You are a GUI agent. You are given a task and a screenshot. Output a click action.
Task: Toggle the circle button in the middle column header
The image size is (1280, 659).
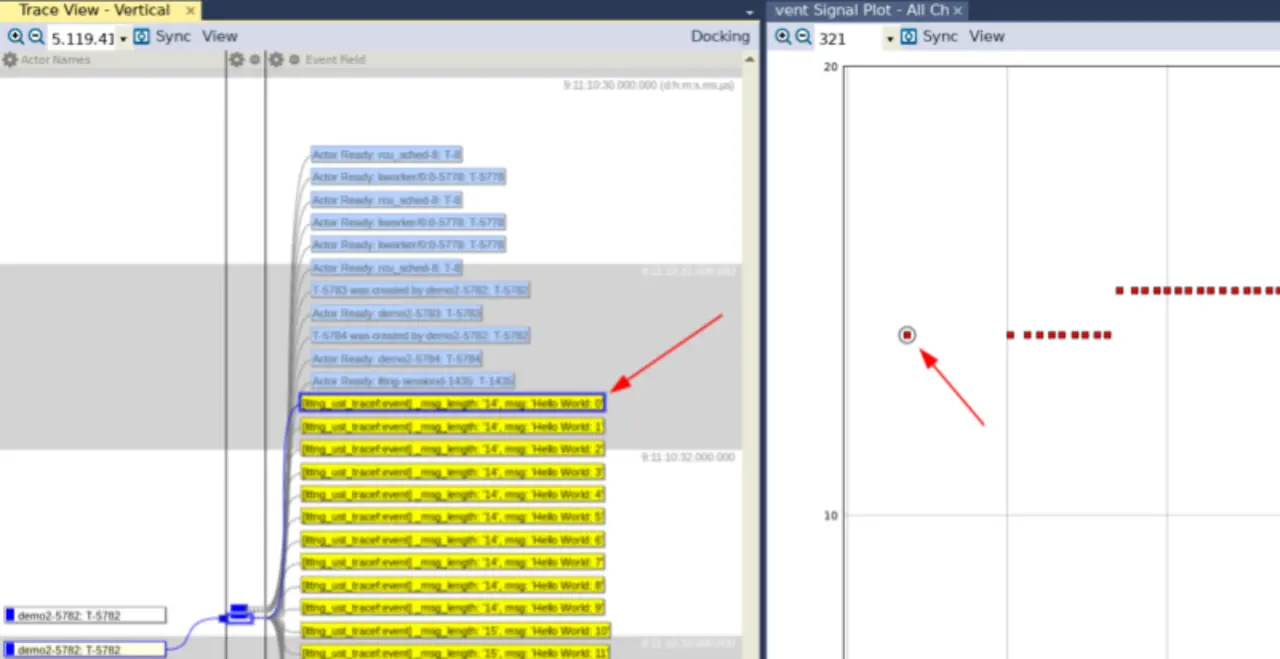click(255, 60)
